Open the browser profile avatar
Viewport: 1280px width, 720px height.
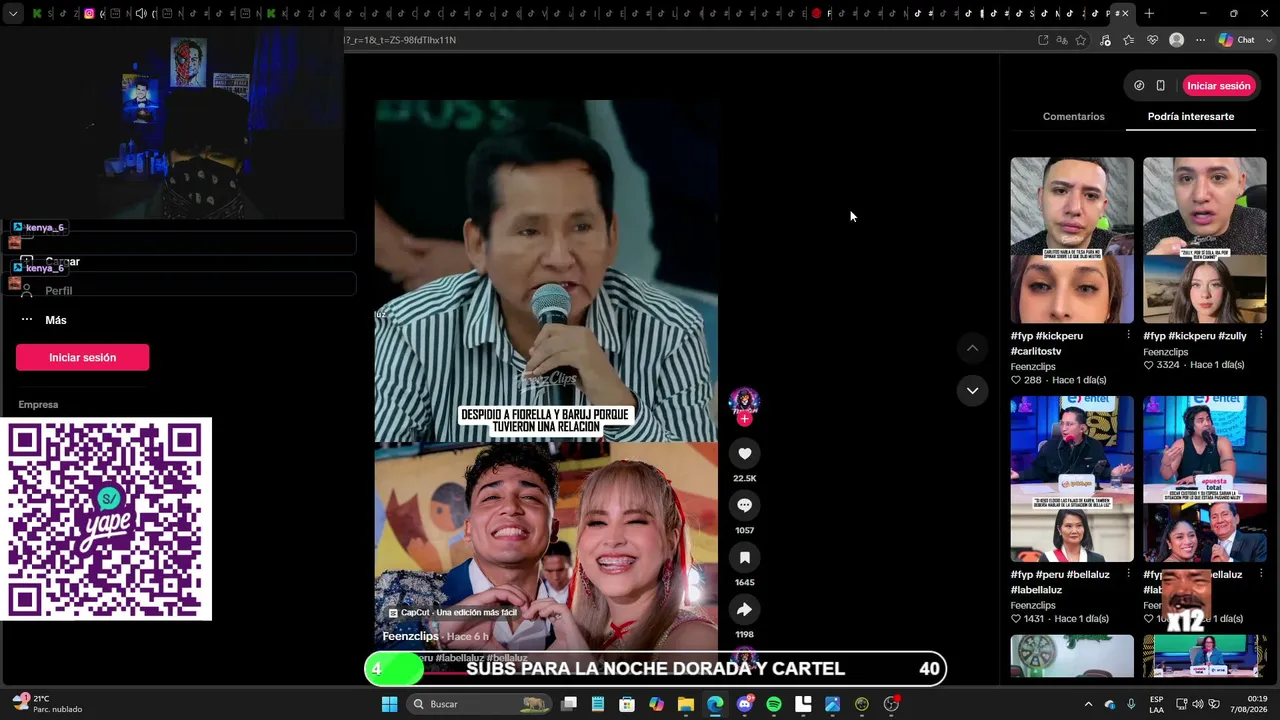tap(1177, 40)
